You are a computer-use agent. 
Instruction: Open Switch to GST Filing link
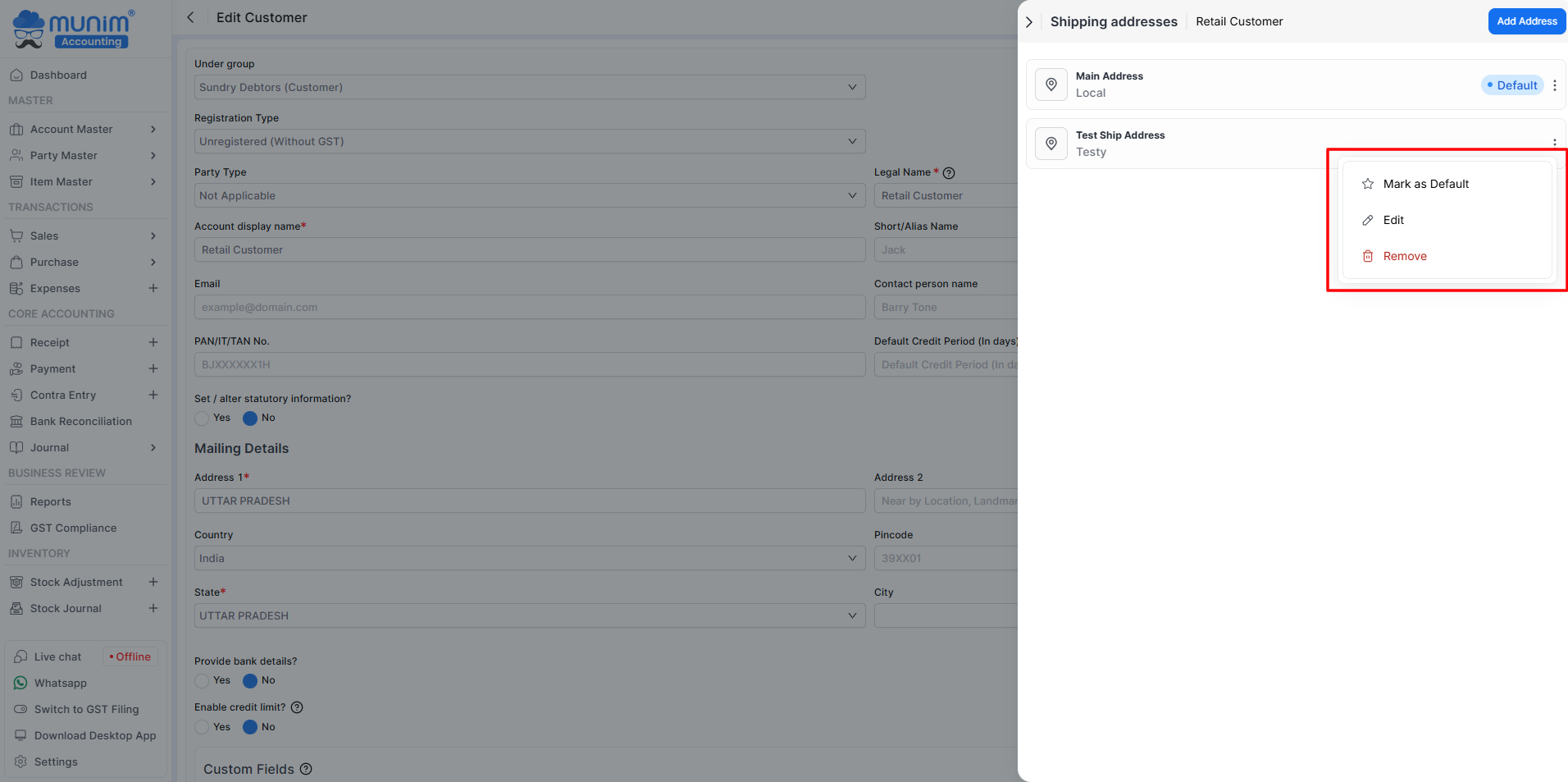pyautogui.click(x=86, y=709)
